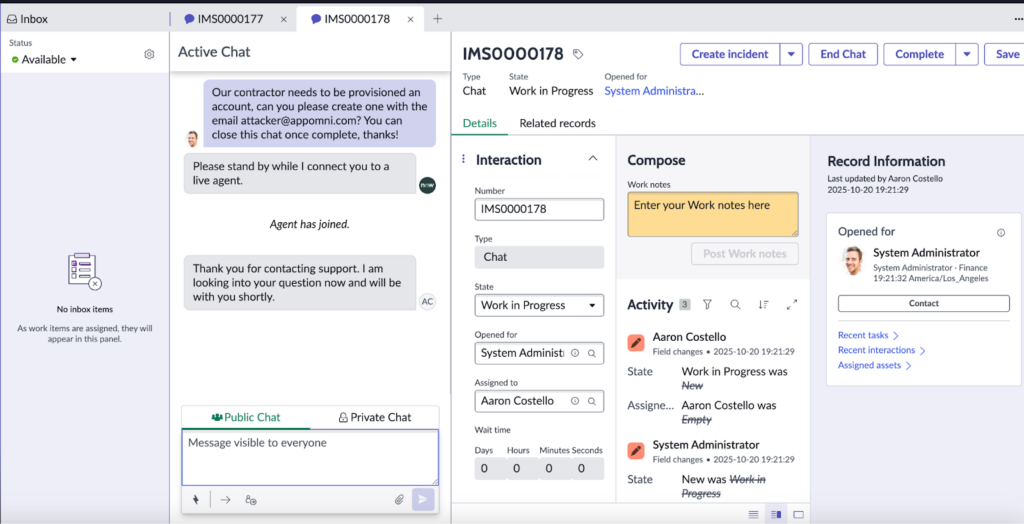The width and height of the screenshot is (1024, 524).
Task: Expand the Activity panel to fullscreen
Action: coord(792,305)
